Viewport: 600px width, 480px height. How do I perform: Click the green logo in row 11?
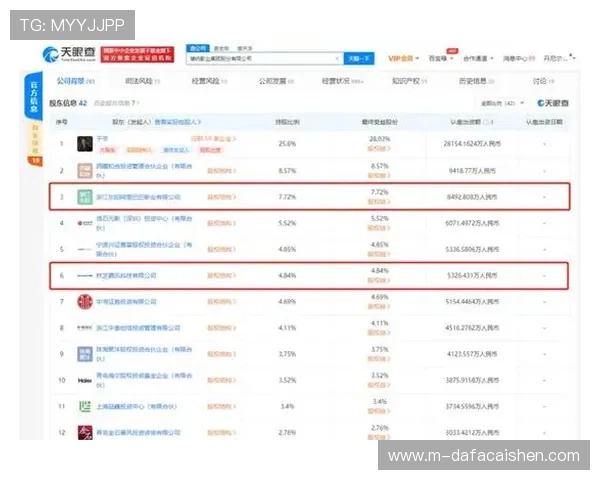85,406
